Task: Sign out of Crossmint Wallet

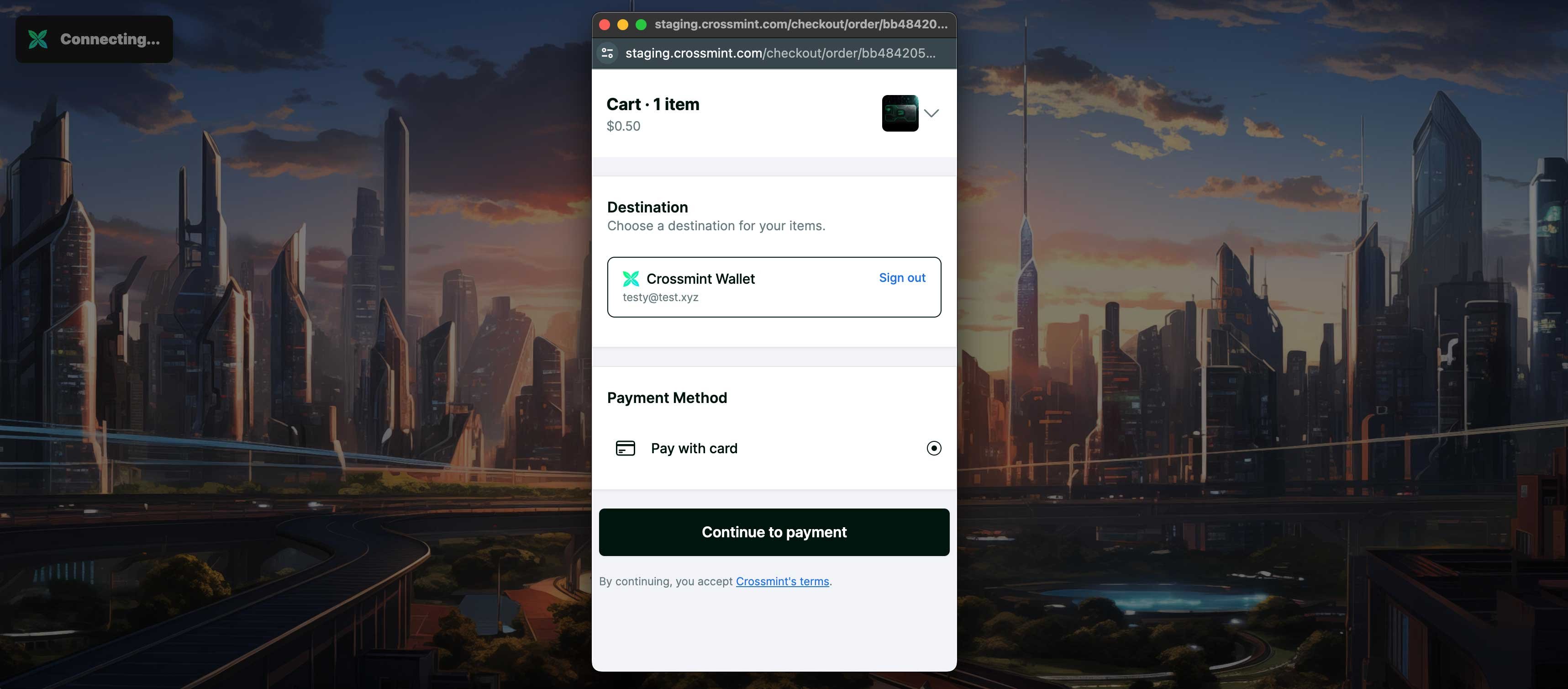Action: point(901,278)
